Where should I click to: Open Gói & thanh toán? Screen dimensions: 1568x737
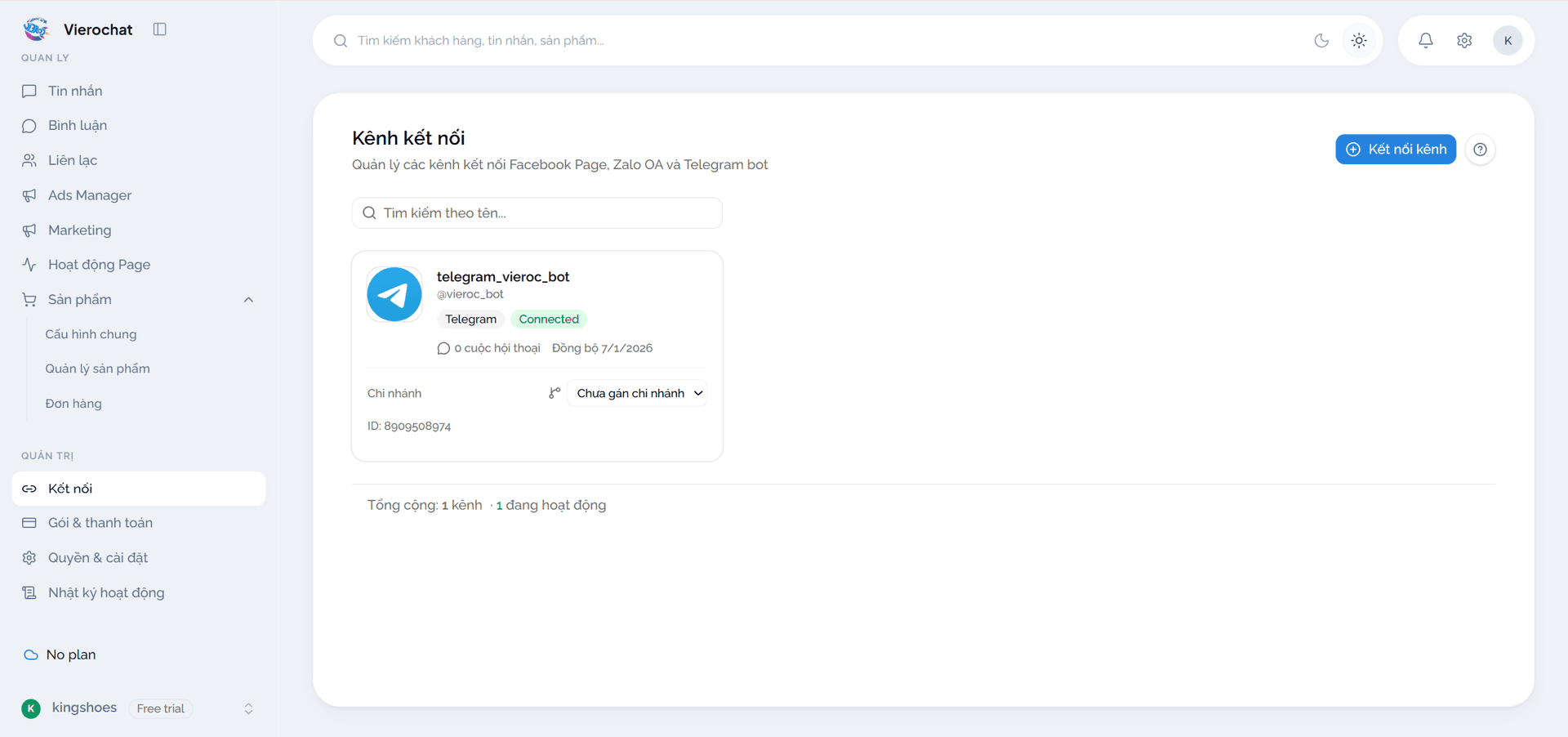click(x=139, y=523)
